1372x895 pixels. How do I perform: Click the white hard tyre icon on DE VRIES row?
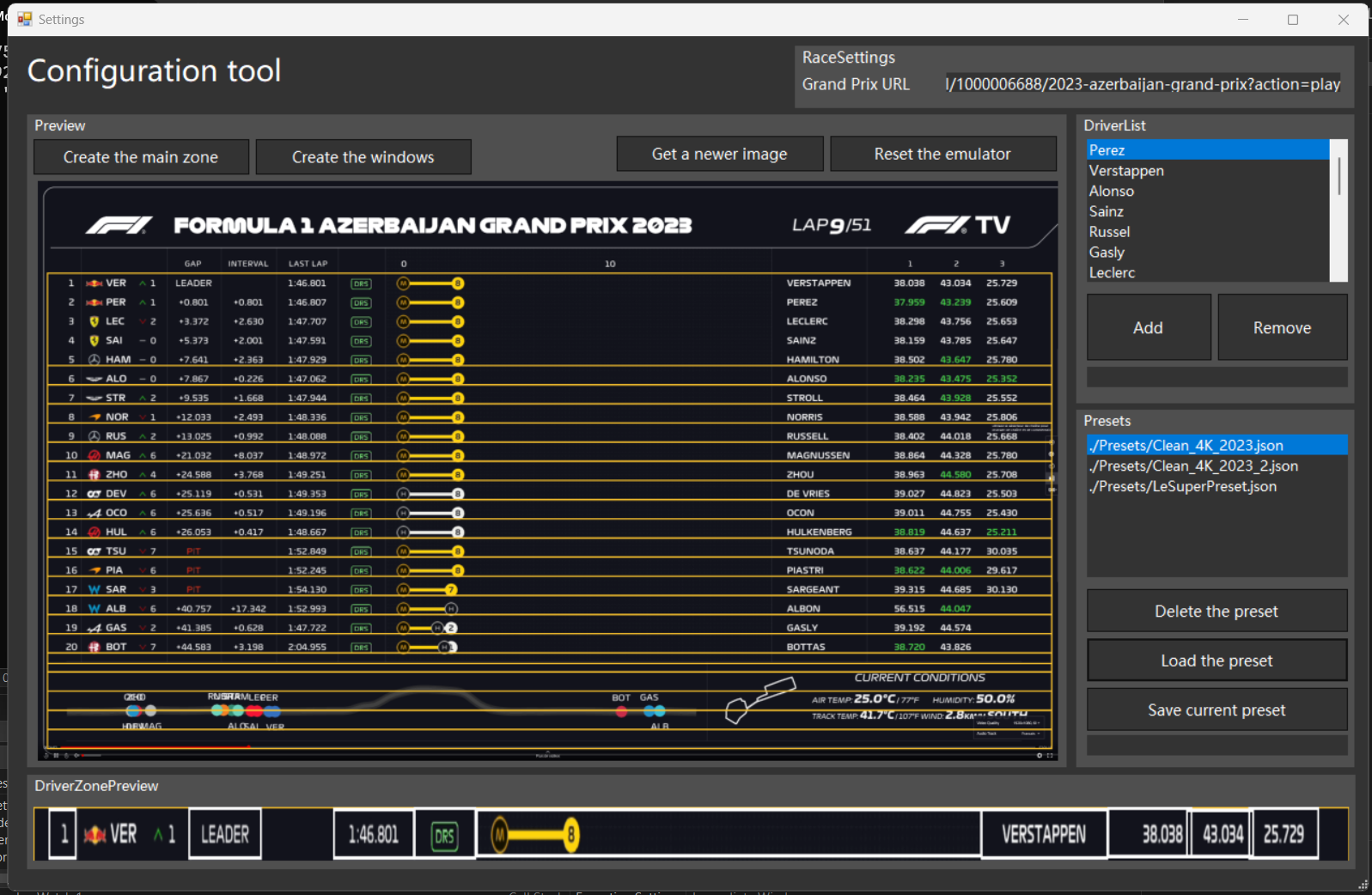click(x=402, y=494)
